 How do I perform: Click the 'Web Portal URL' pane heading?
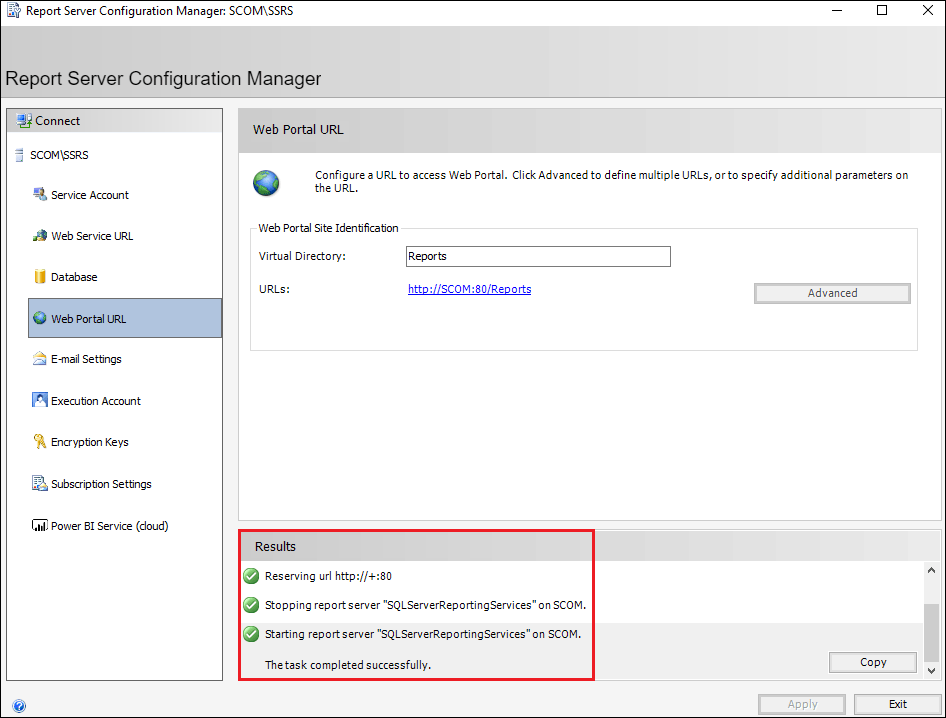pyautogui.click(x=298, y=130)
